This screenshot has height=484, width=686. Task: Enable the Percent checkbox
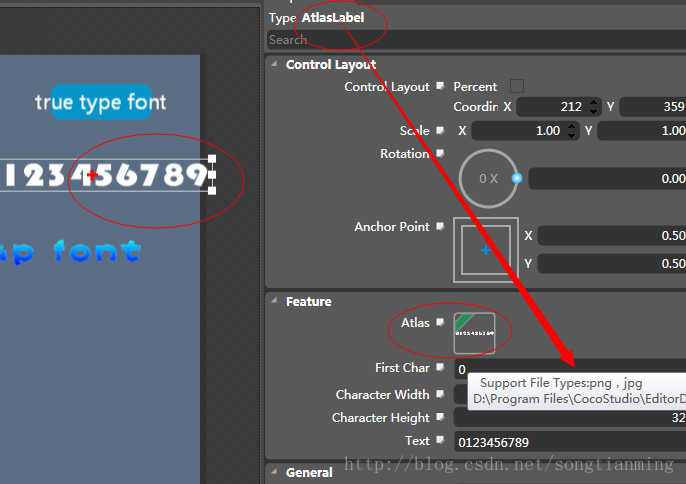(517, 87)
